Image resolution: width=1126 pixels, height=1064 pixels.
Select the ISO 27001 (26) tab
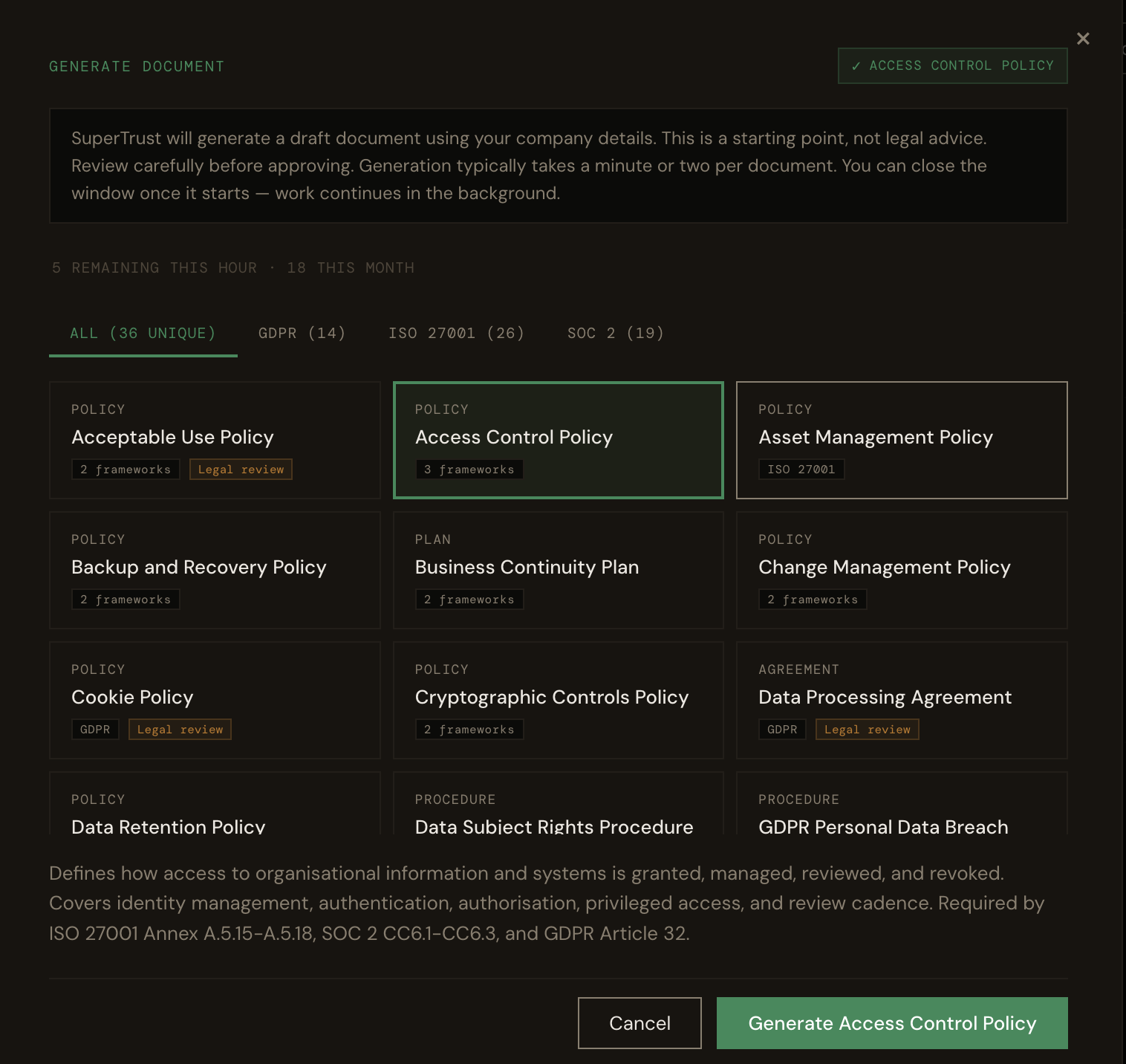[x=456, y=334]
